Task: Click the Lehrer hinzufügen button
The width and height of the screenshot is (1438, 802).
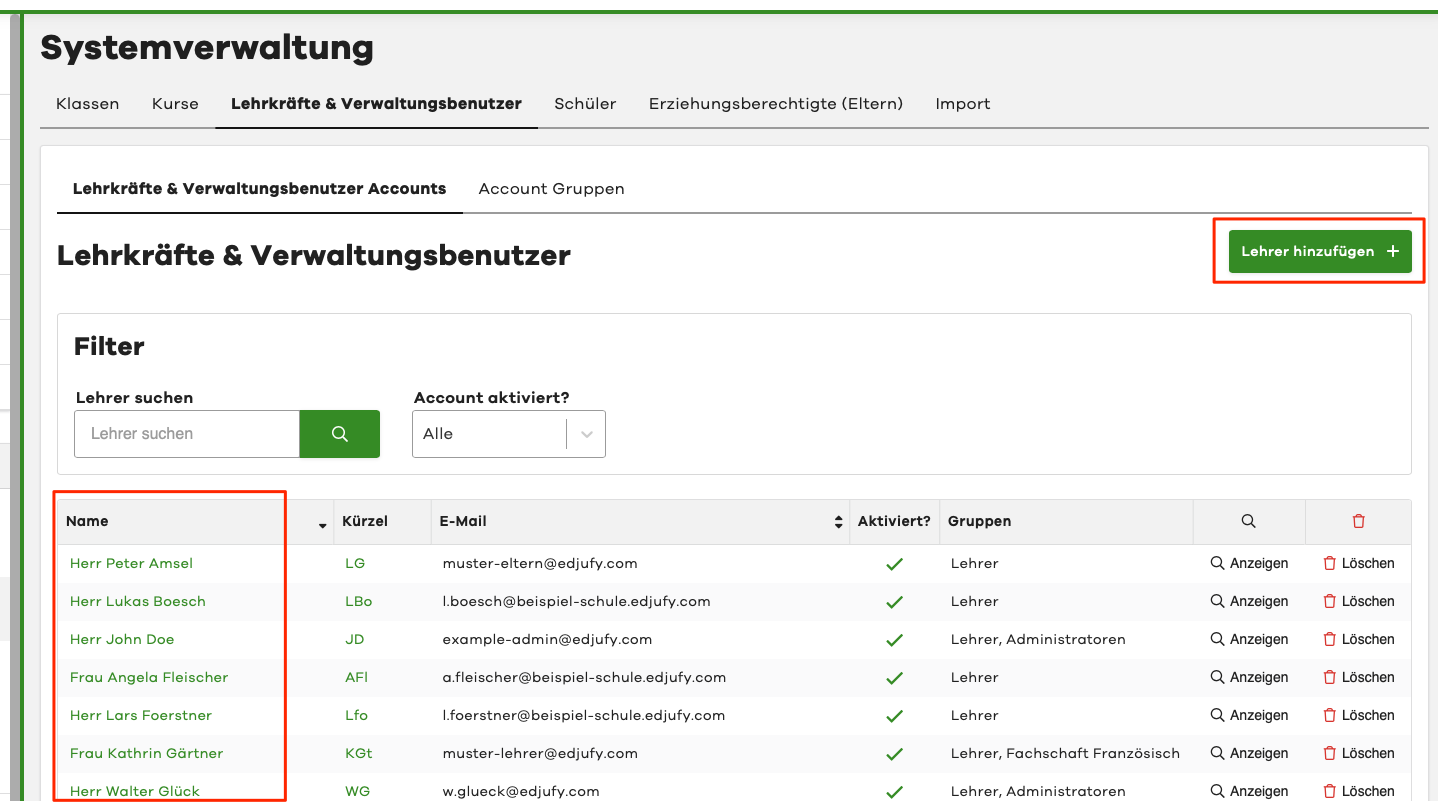Action: pos(1319,252)
